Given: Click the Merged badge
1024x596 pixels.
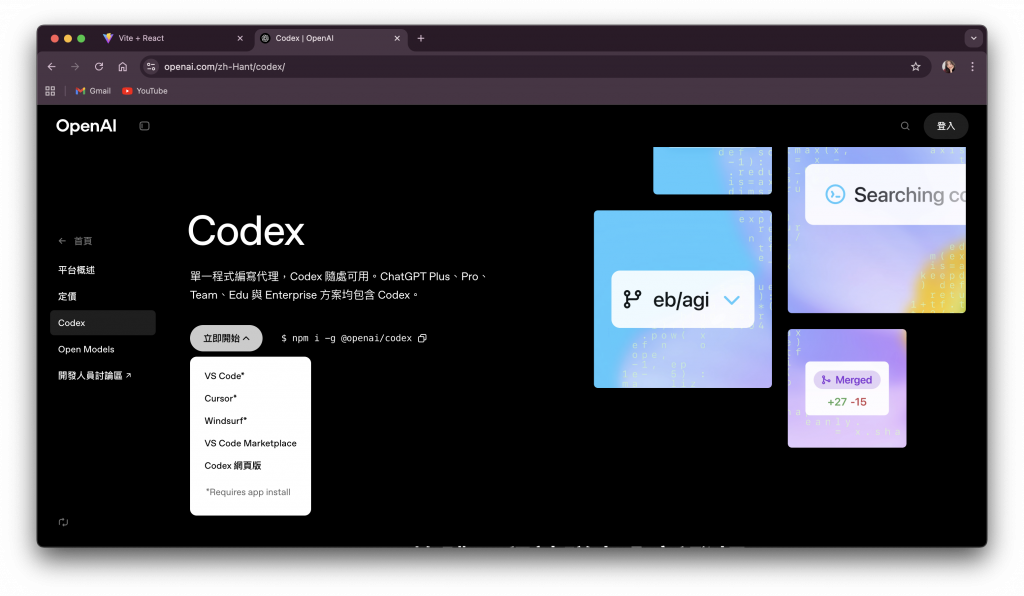Looking at the screenshot, I should (847, 380).
